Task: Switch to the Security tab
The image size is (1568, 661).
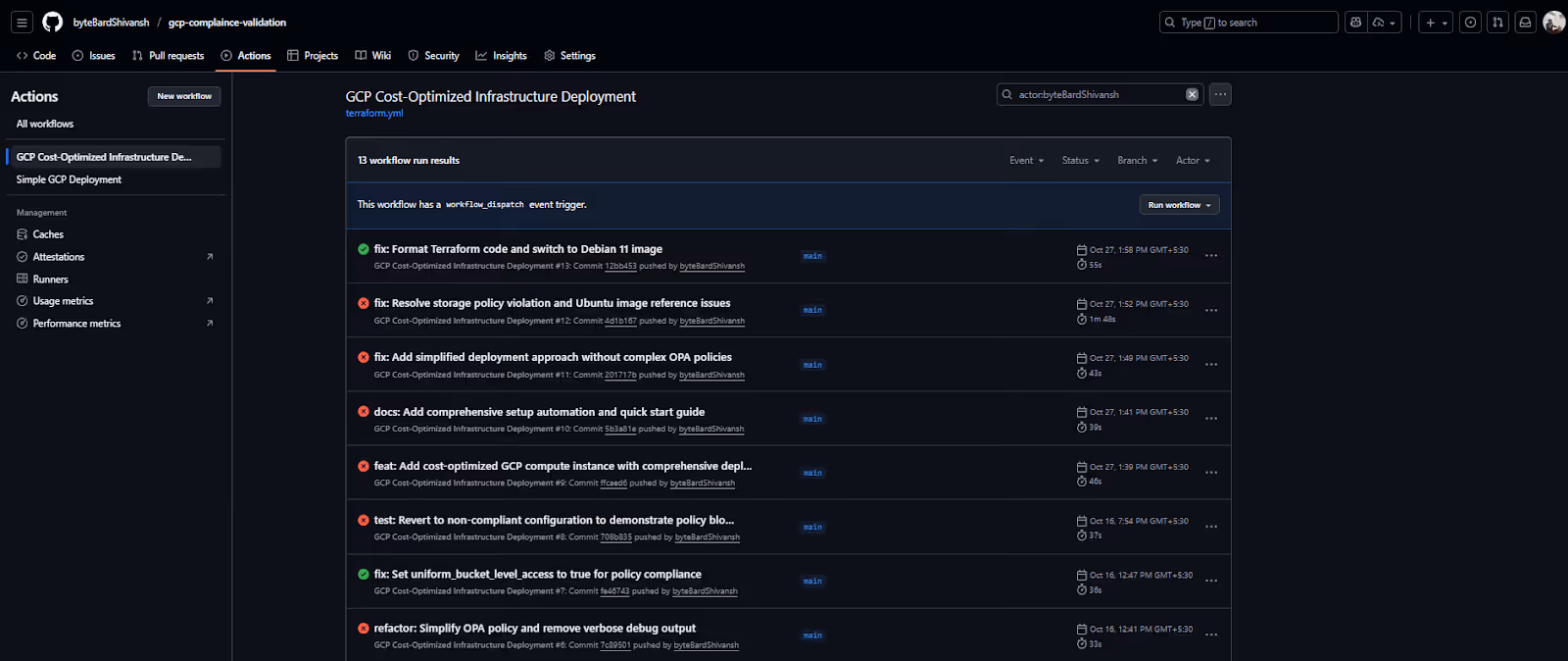Action: [433, 56]
